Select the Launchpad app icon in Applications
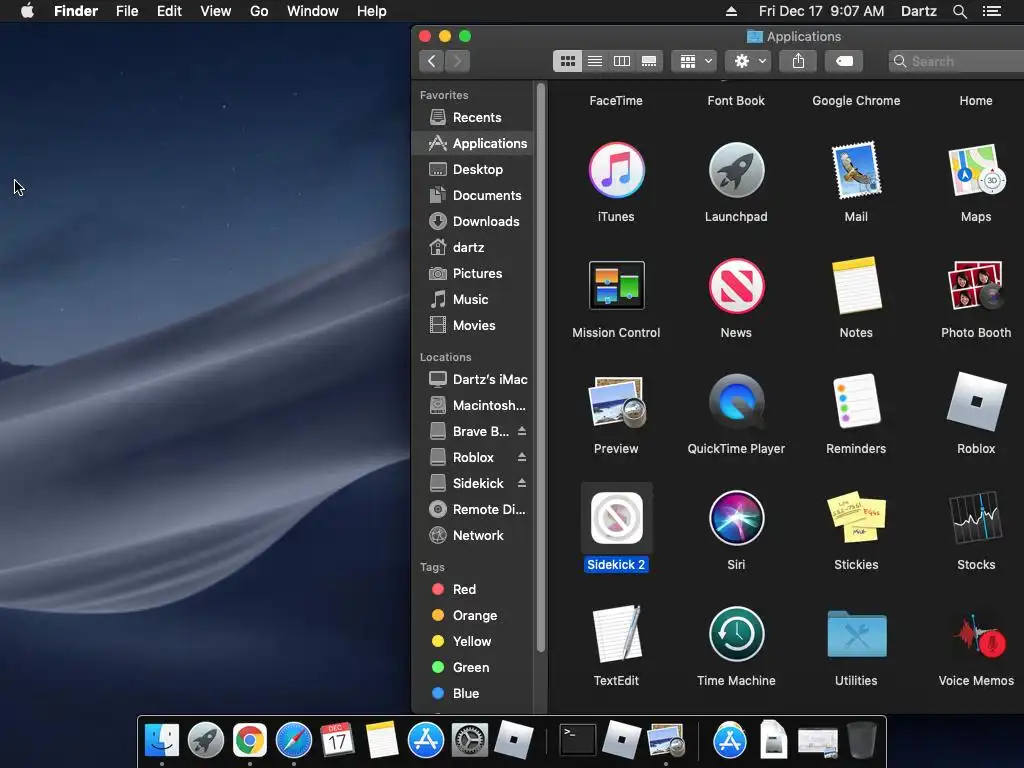 736,170
